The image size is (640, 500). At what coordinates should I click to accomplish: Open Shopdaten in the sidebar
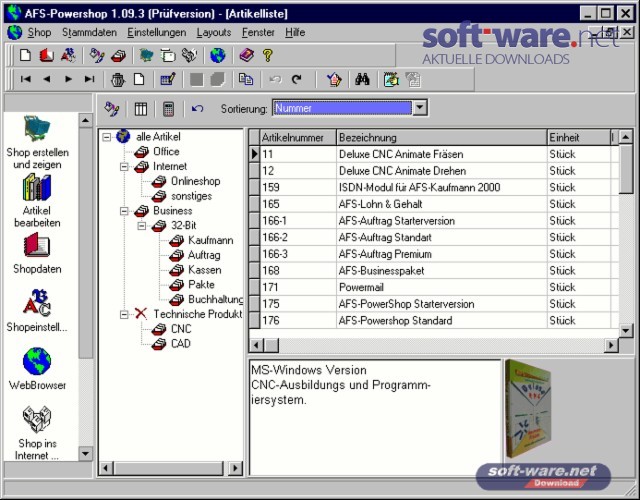37,253
